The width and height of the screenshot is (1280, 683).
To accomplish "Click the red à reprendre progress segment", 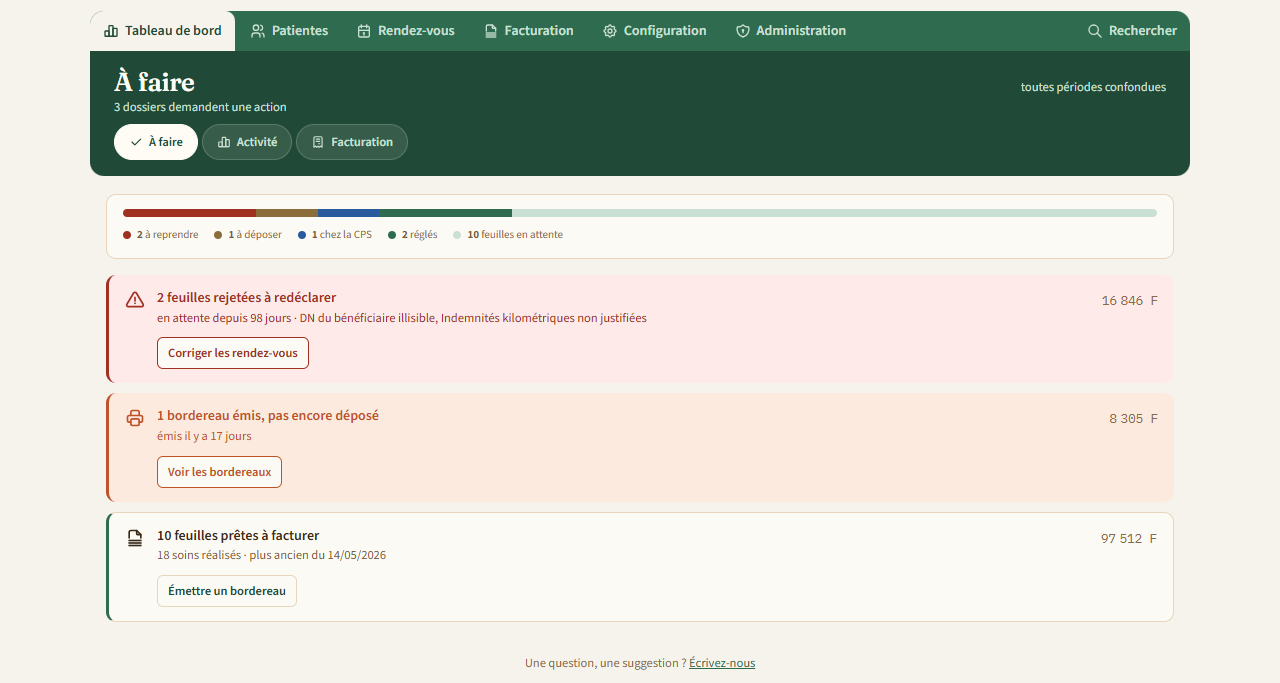I will (189, 213).
